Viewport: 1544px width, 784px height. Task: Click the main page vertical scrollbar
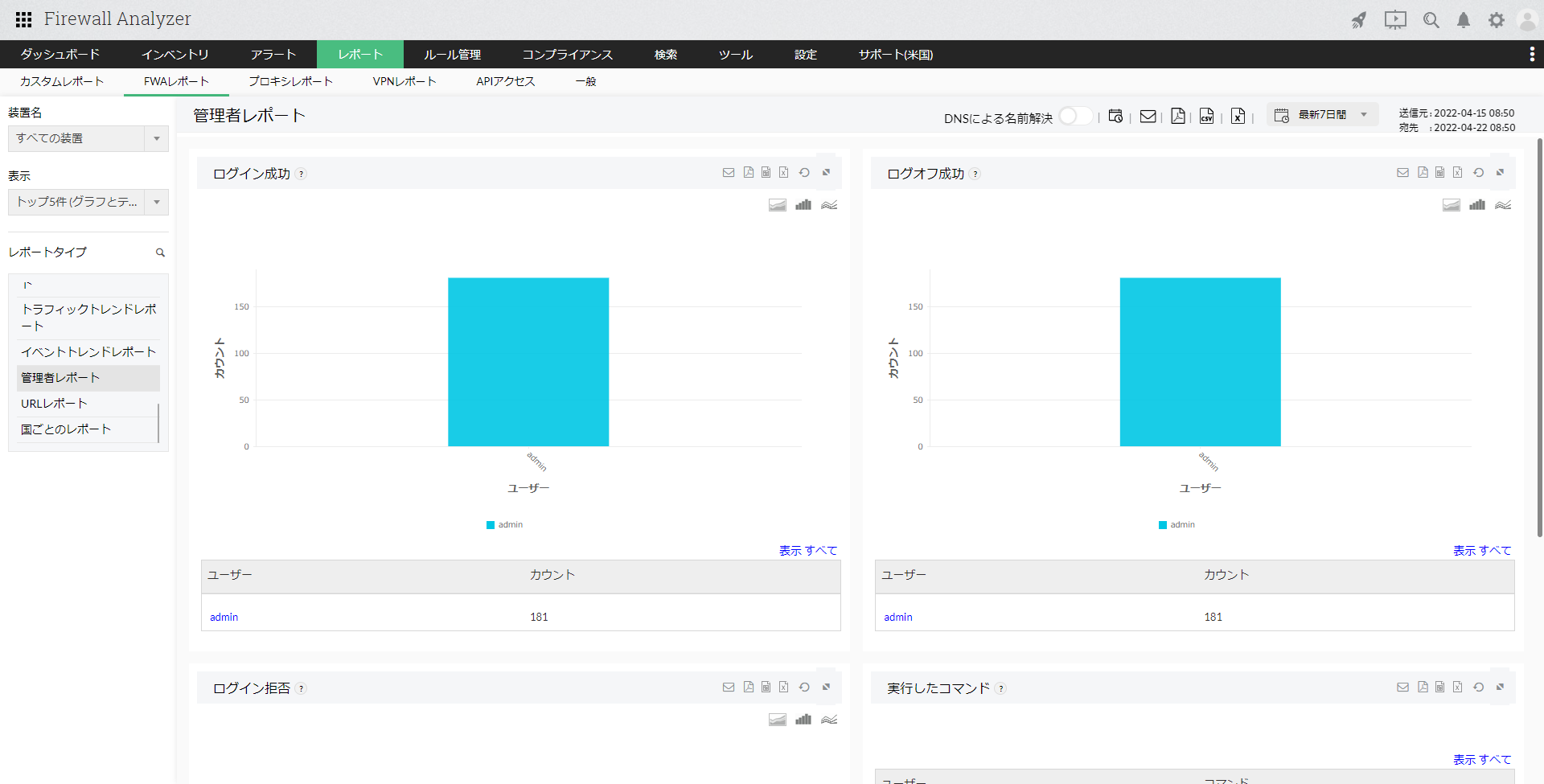point(1540,338)
